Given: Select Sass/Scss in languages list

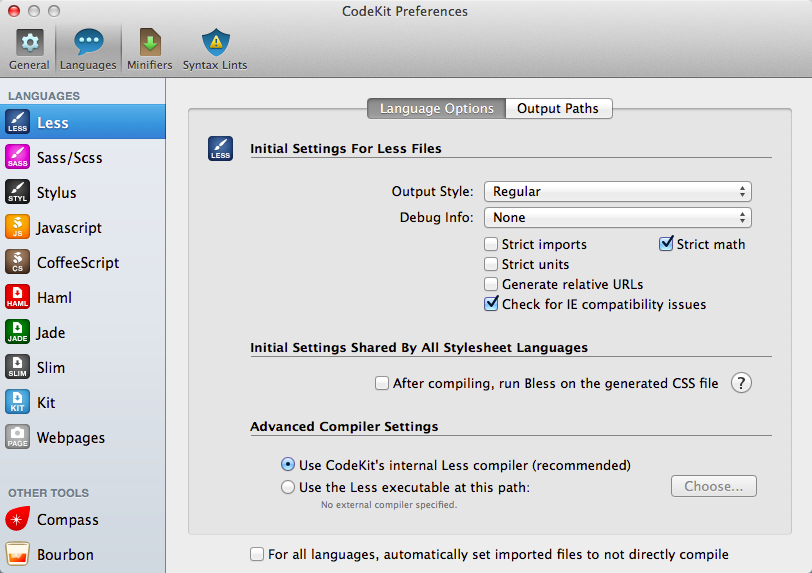Looking at the screenshot, I should pyautogui.click(x=83, y=157).
